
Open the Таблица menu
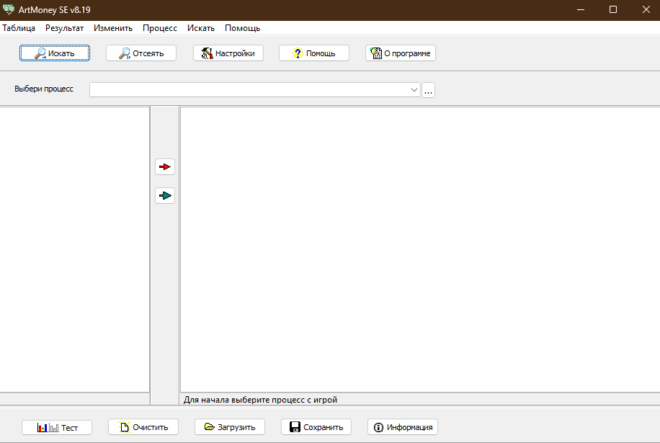point(19,28)
